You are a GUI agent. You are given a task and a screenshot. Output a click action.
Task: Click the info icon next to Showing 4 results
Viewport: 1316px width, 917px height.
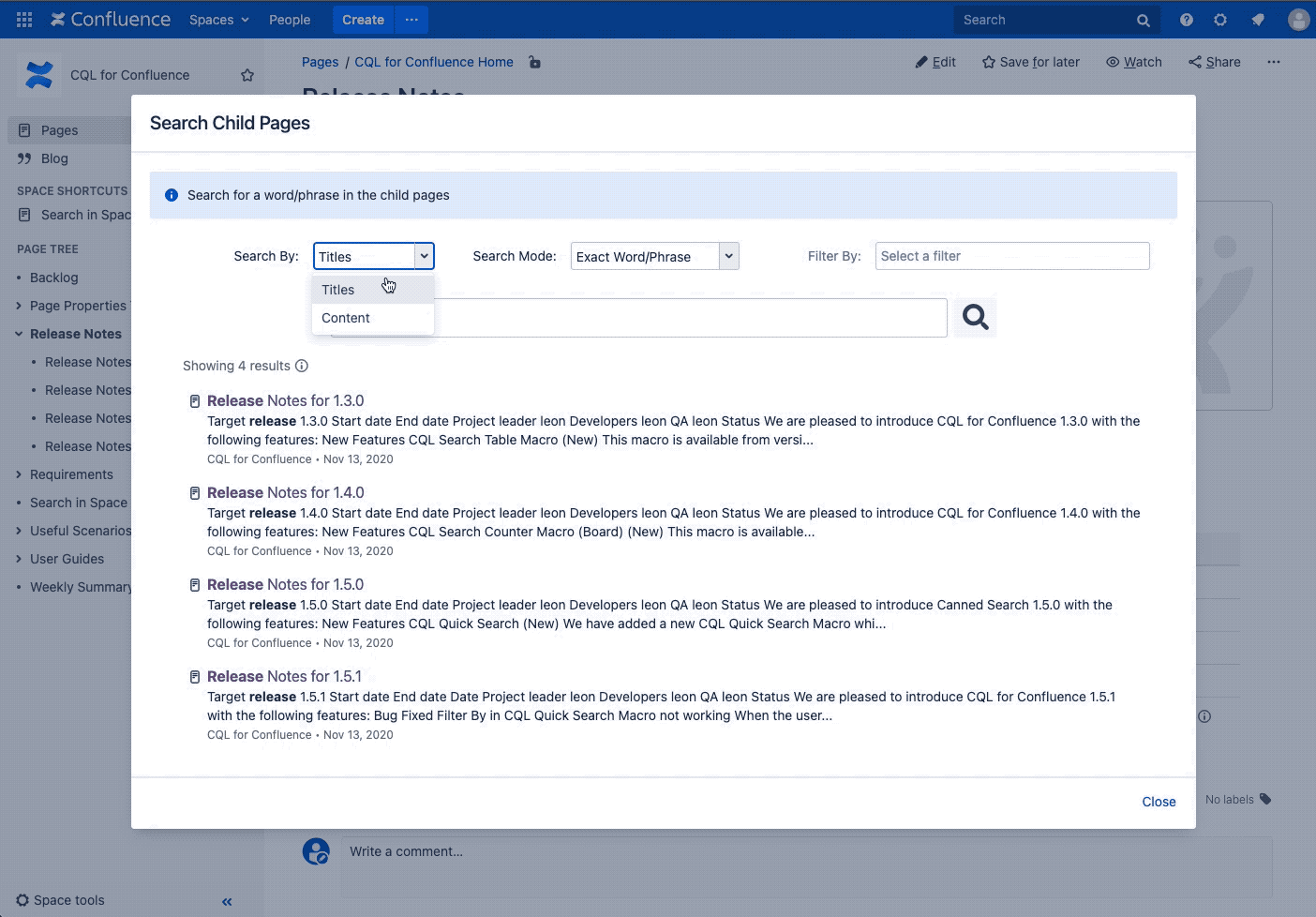coord(302,366)
